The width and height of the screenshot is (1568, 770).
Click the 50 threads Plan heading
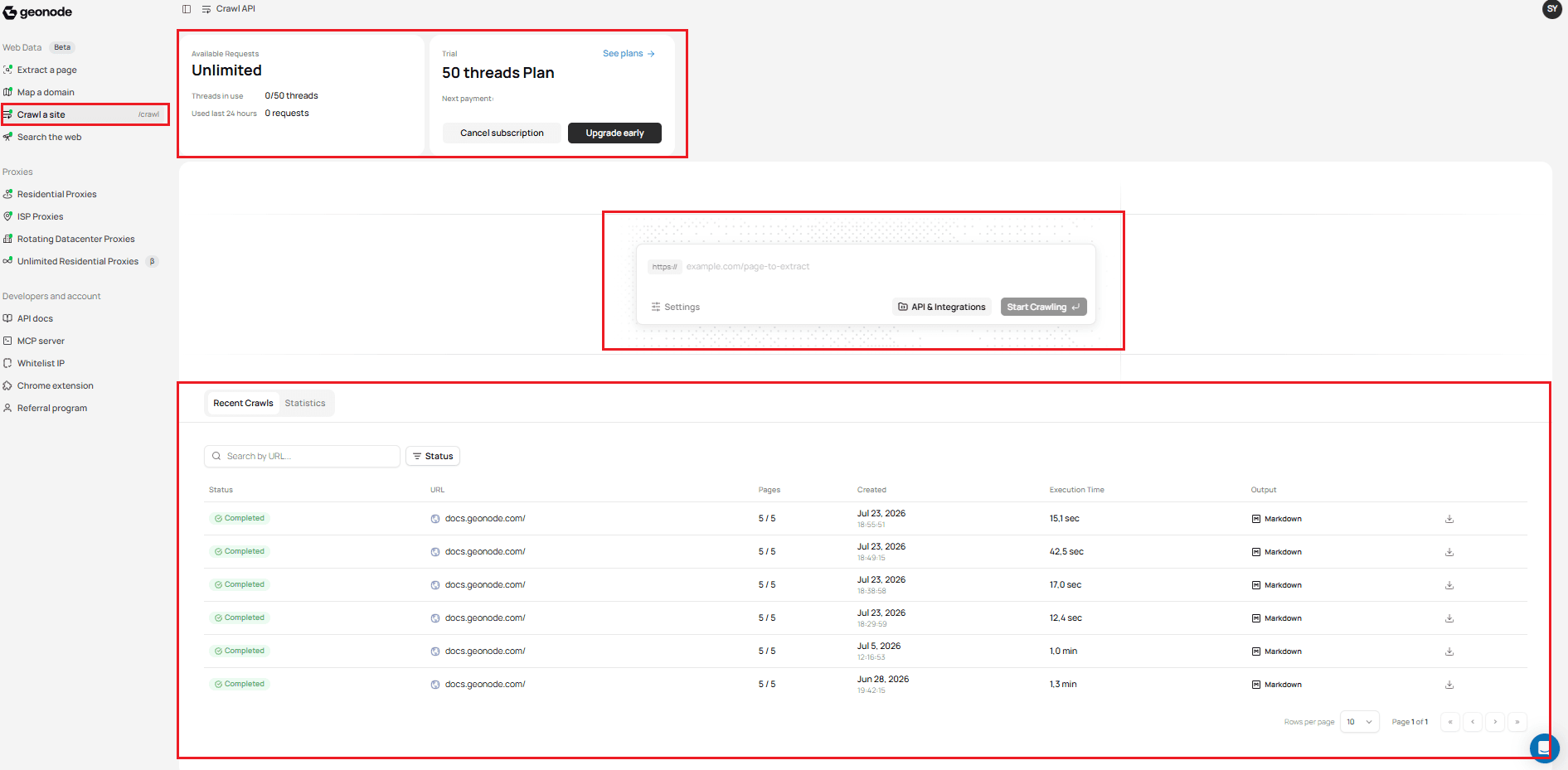(x=498, y=73)
